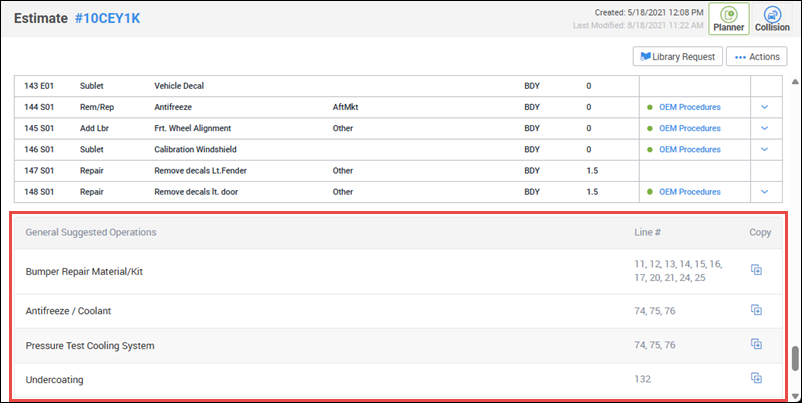Copy the Antifreeze / Coolant suggested operation
The image size is (802, 403).
click(x=756, y=311)
